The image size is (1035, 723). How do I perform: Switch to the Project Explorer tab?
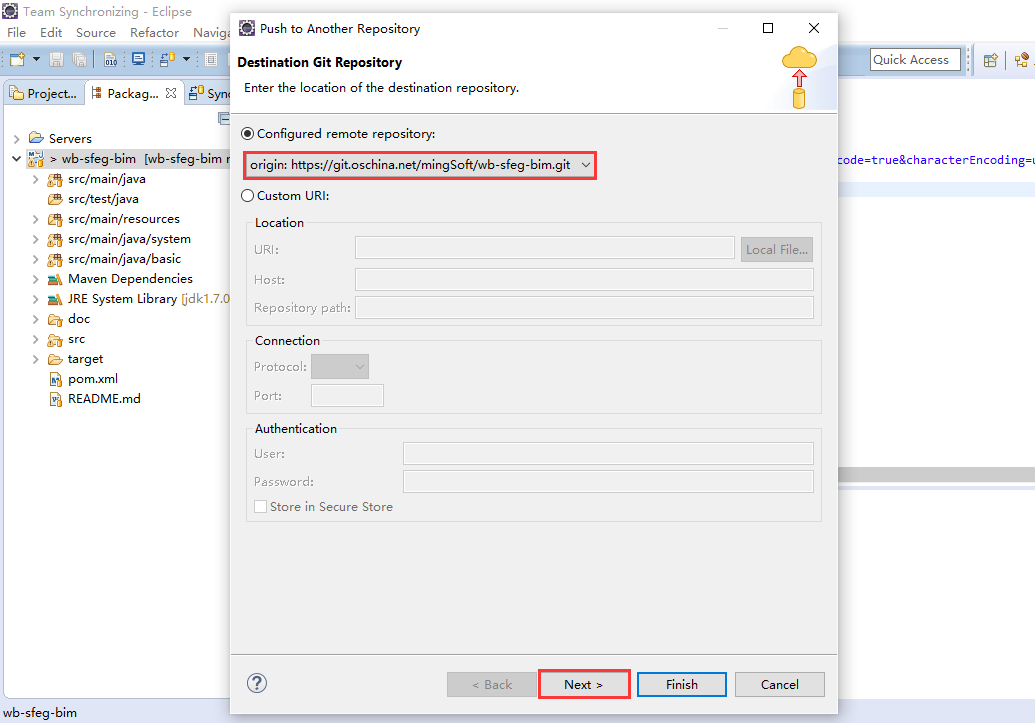pyautogui.click(x=43, y=93)
